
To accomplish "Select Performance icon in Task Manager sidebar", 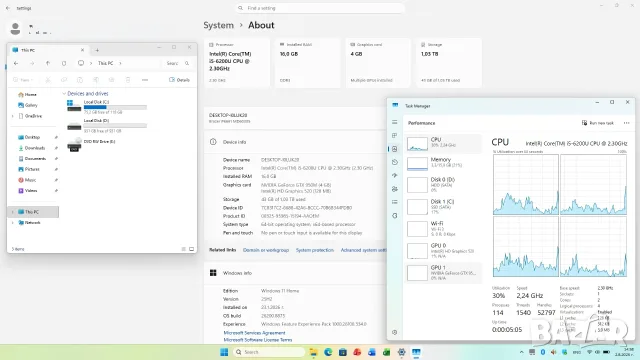I will tap(394, 149).
